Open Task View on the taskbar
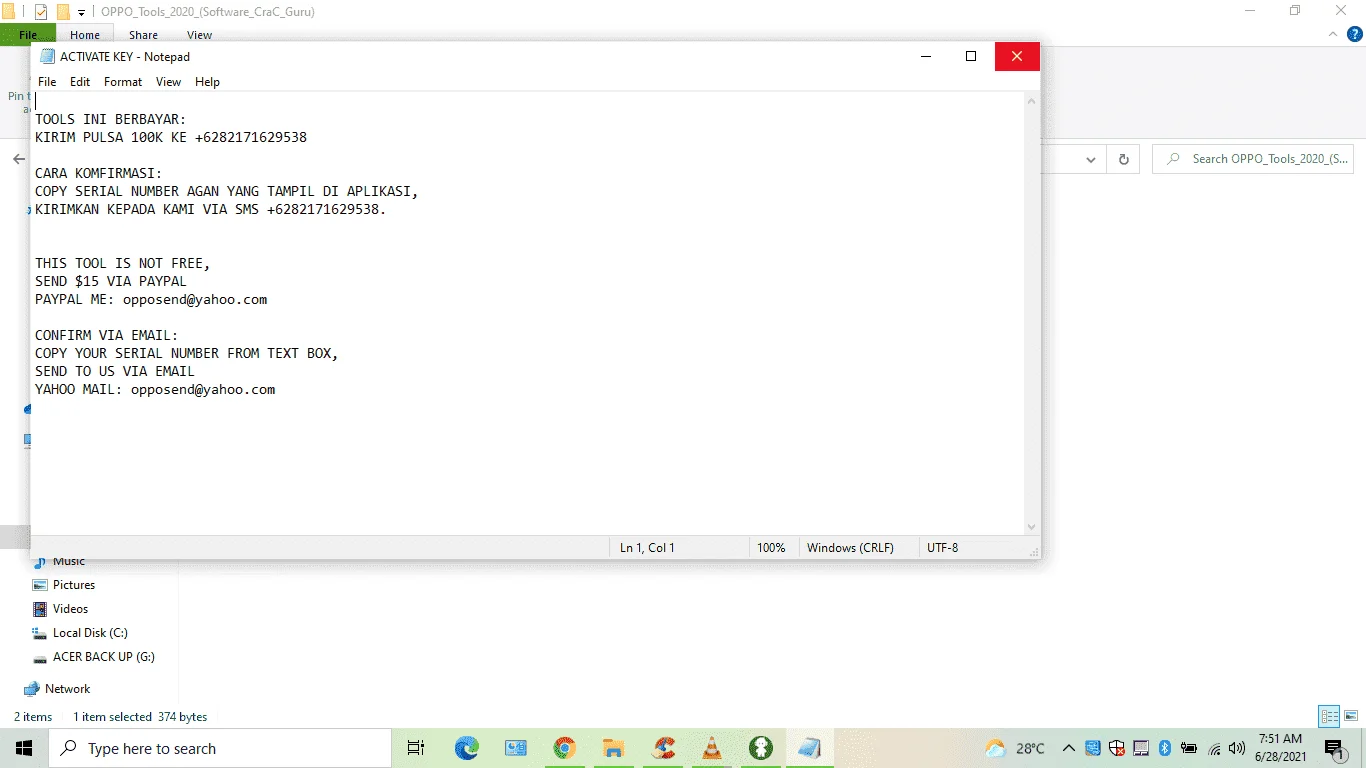 416,748
